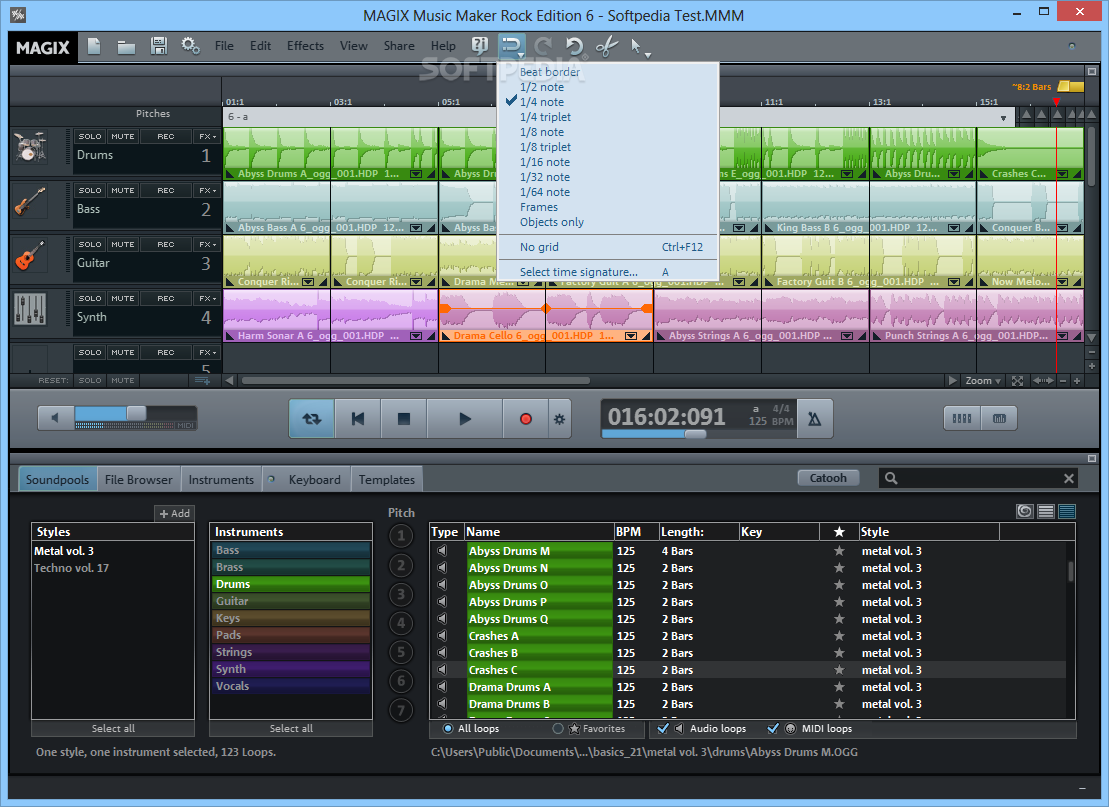
Task: Uncheck the MIDI loops checkbox
Action: (773, 728)
